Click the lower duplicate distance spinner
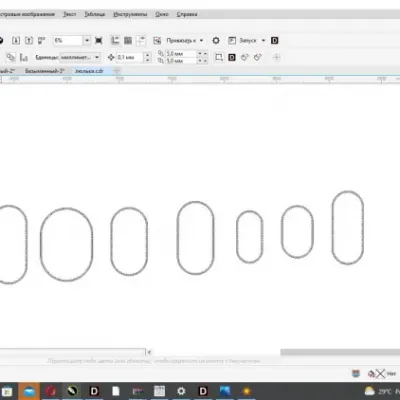 tap(202, 61)
